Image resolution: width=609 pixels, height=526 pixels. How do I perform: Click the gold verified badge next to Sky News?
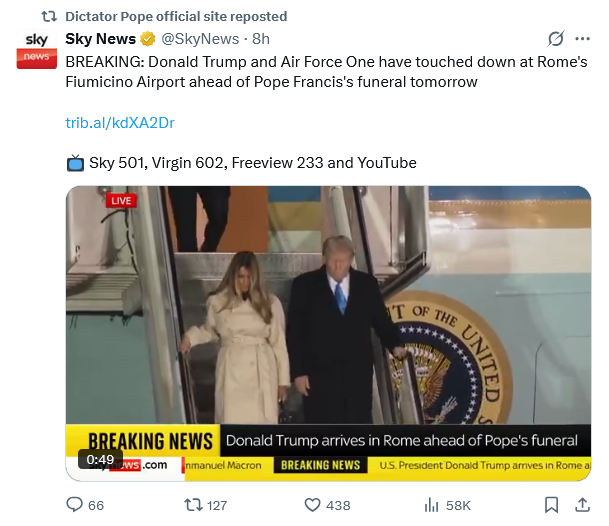coord(148,39)
